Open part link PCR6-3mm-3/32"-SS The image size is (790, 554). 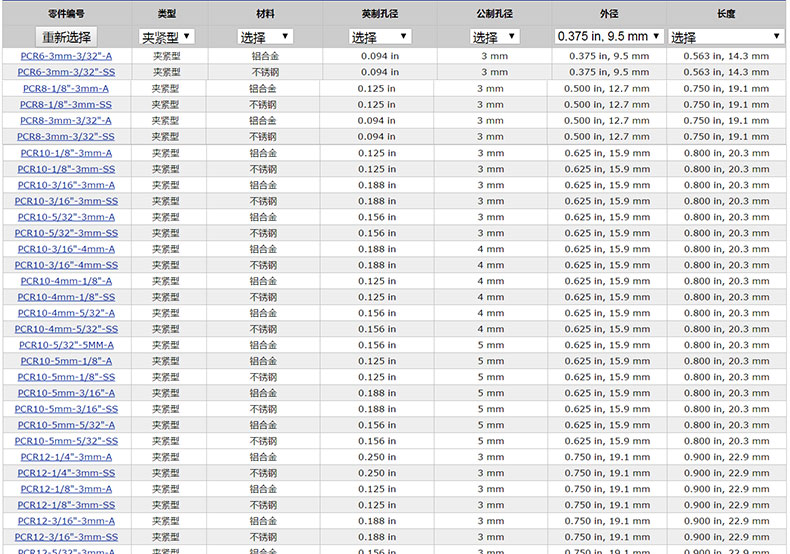(x=66, y=72)
